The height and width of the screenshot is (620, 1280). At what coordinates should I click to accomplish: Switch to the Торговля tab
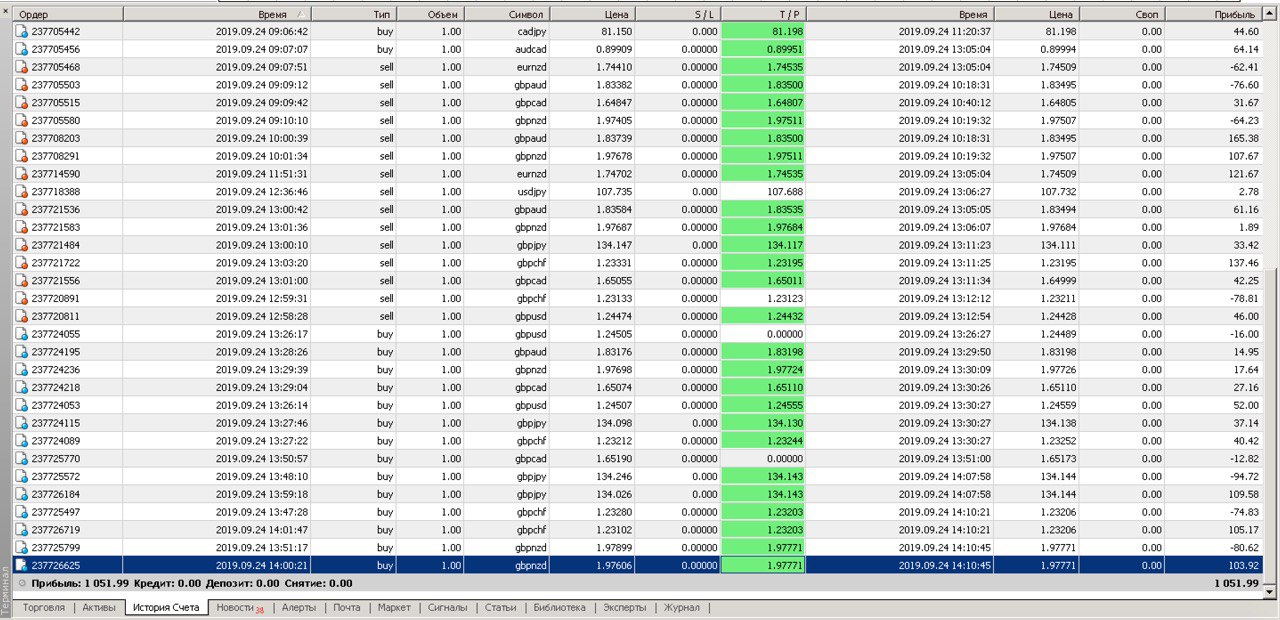coord(44,607)
